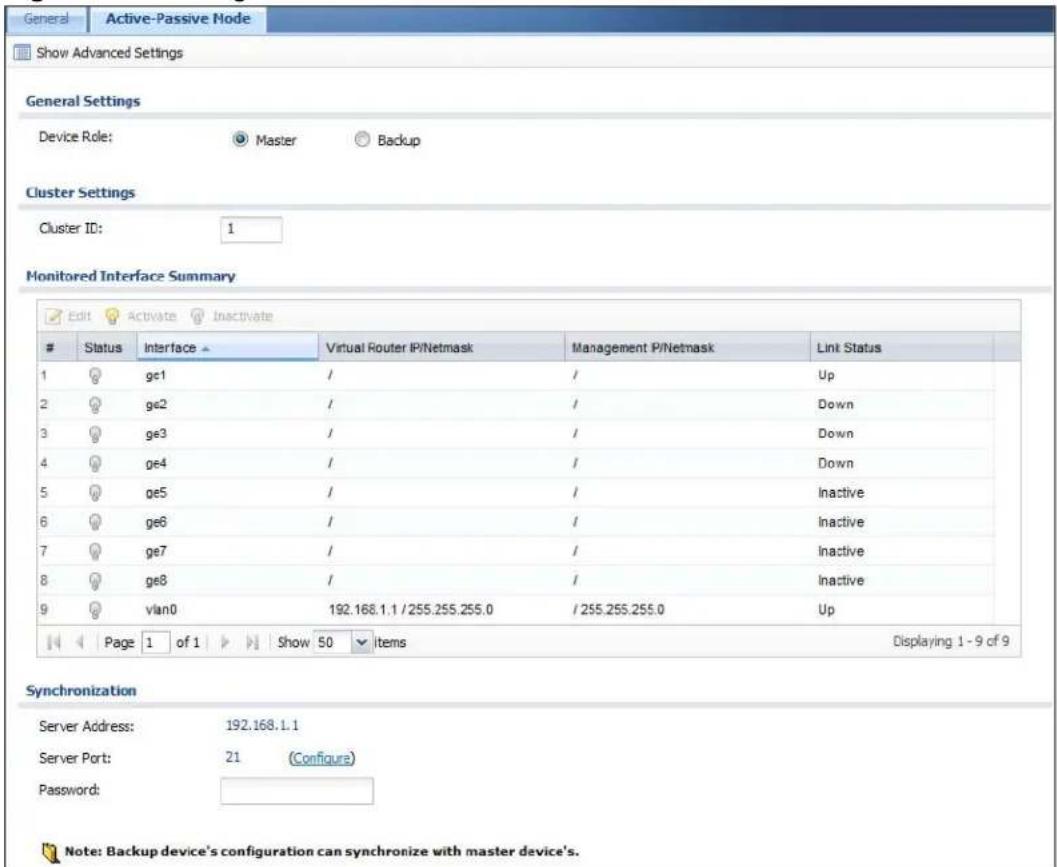Click the Edit button label
Screen dimensions: 1057x867
(x=79, y=316)
